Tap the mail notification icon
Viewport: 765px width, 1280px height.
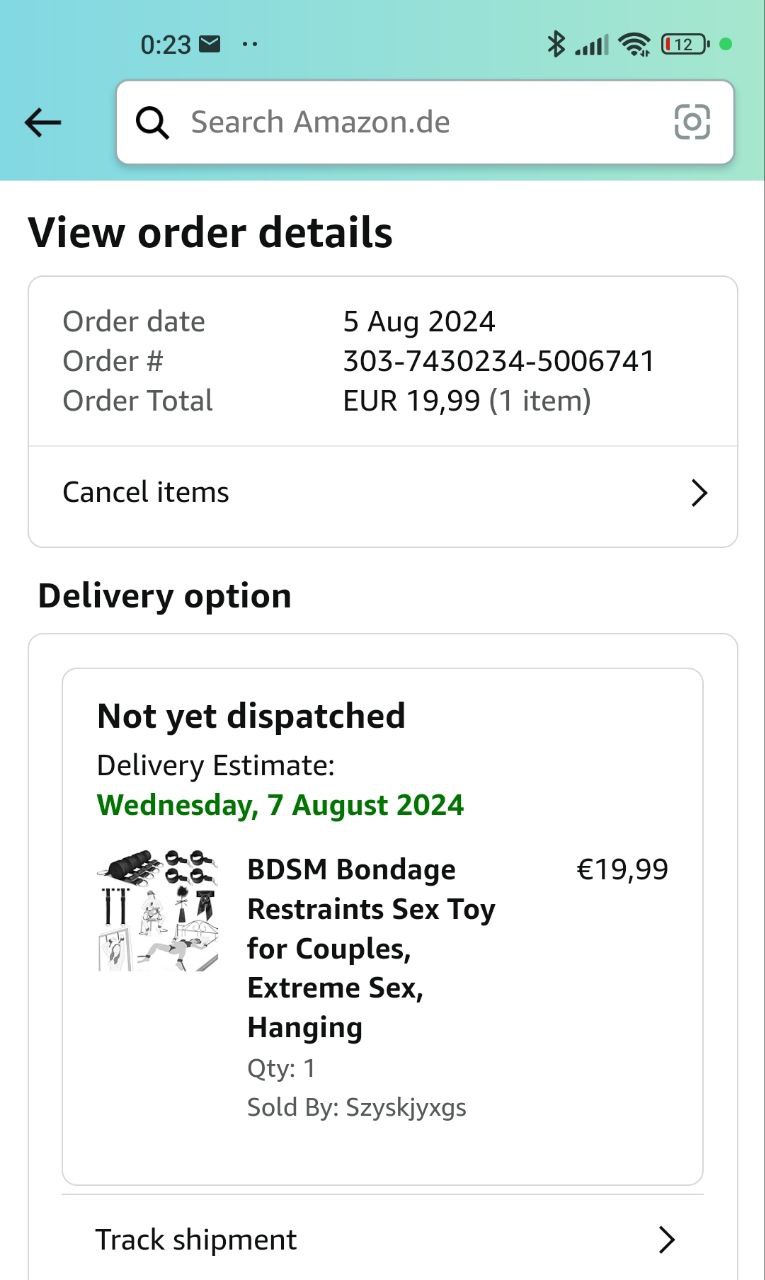pyautogui.click(x=210, y=44)
